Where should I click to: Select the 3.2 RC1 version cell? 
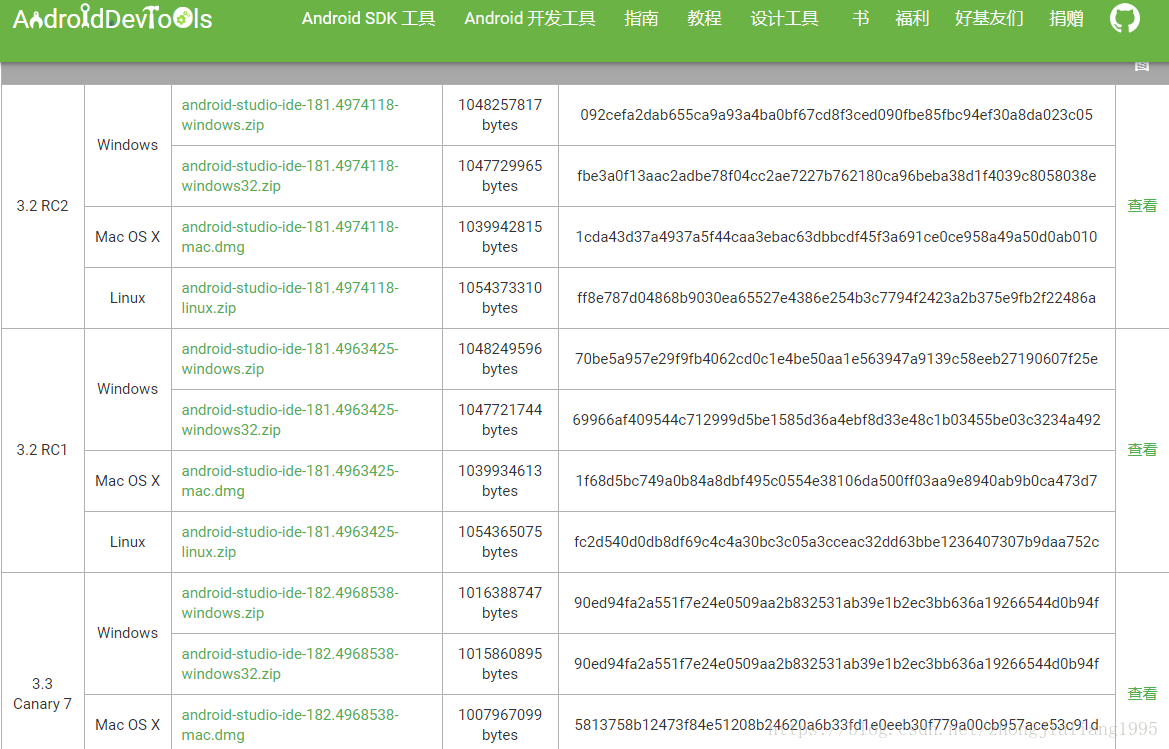[42, 450]
